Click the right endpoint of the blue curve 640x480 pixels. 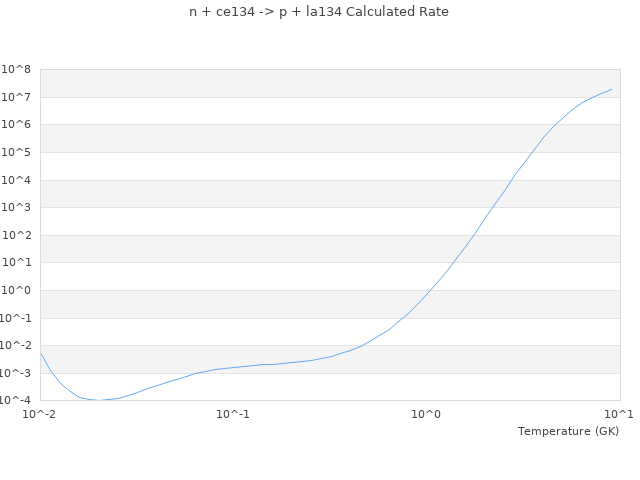pos(612,89)
